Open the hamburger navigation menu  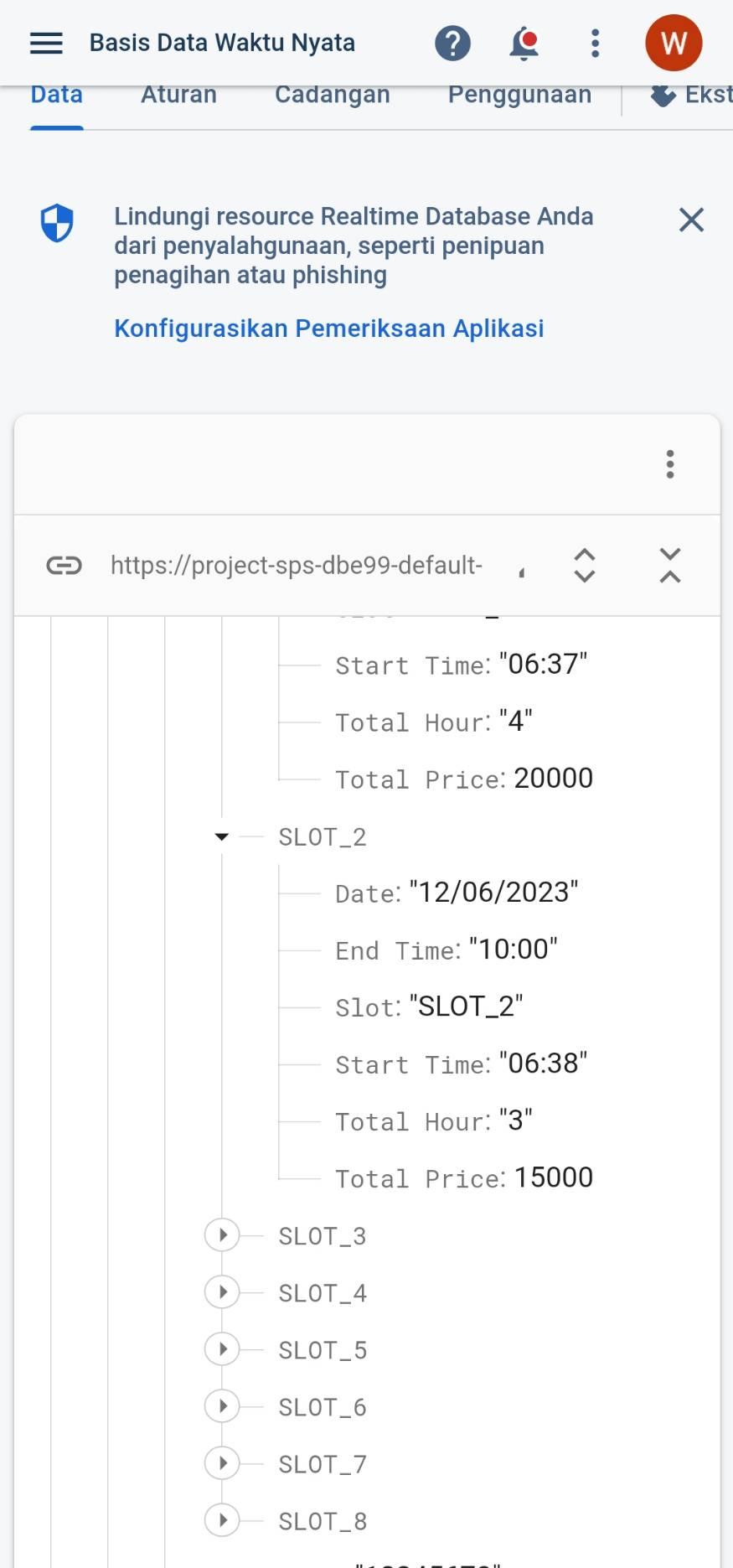(x=46, y=43)
